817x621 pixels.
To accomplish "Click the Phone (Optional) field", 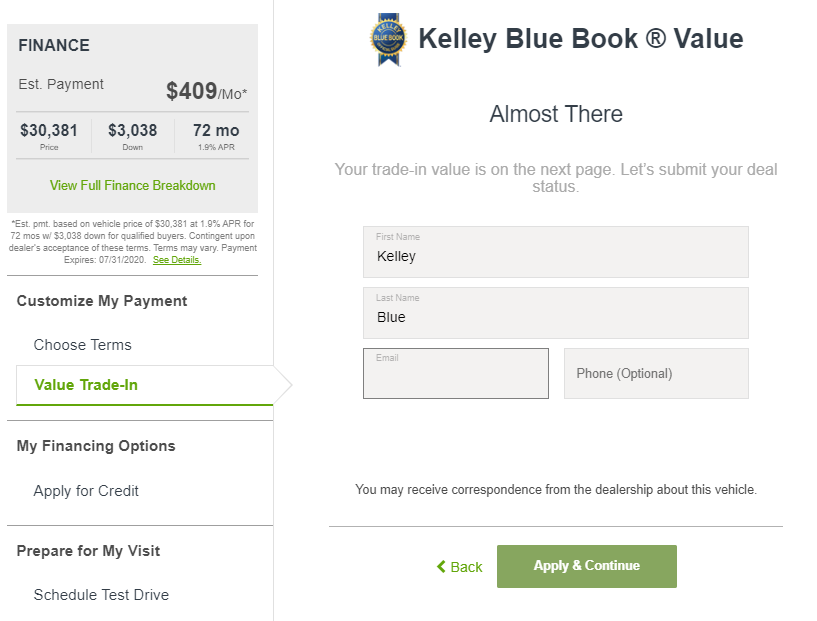I will pos(656,374).
